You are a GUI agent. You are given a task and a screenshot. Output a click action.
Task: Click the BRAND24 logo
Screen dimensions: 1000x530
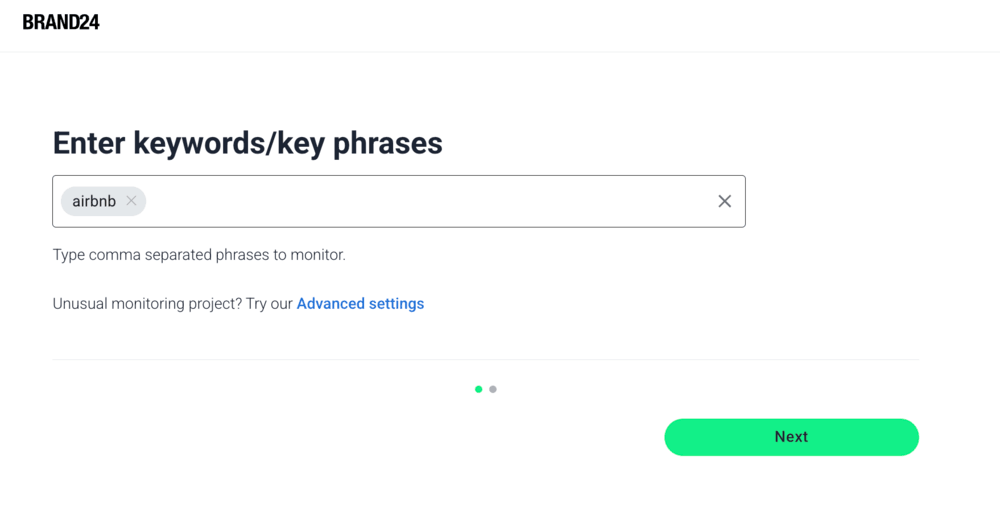[x=61, y=22]
